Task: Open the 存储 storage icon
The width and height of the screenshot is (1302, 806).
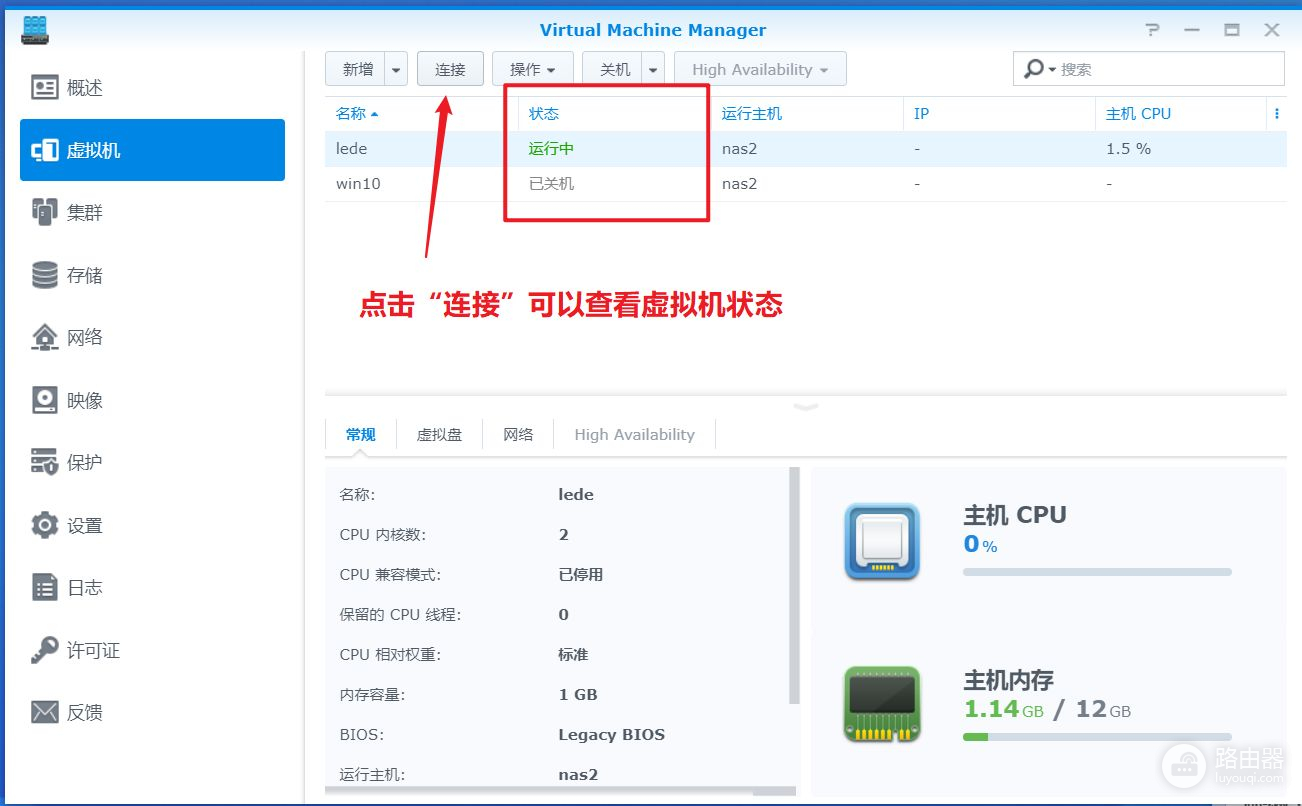Action: [x=45, y=275]
